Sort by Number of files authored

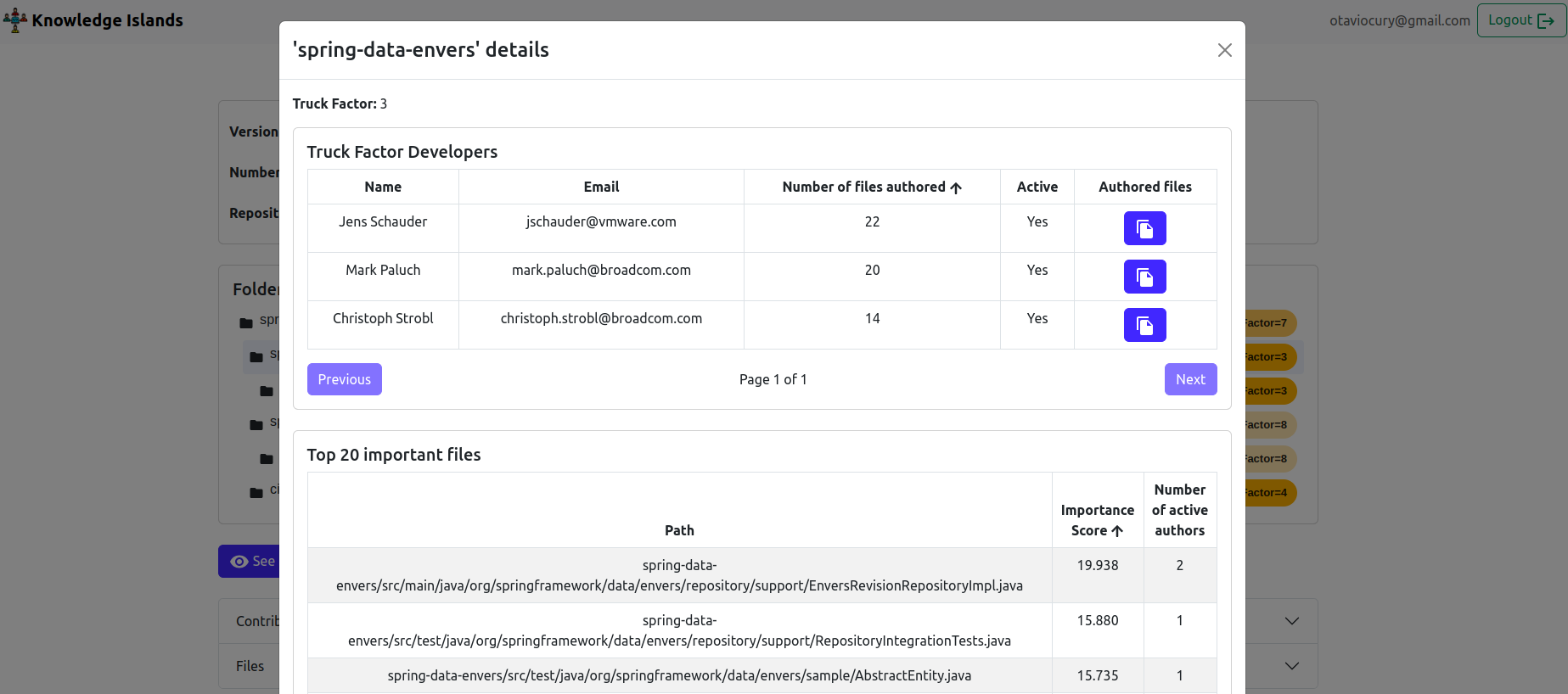(871, 187)
